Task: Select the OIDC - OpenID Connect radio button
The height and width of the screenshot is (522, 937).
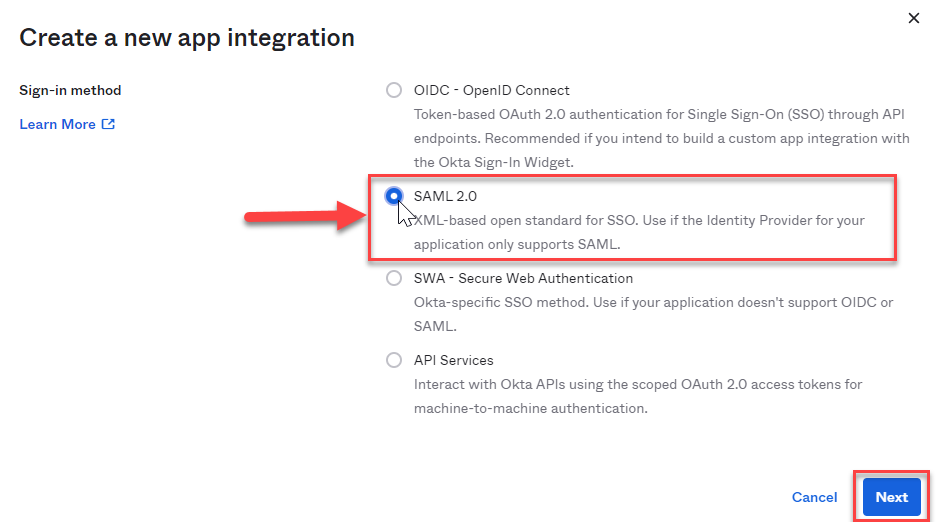Action: tap(394, 90)
